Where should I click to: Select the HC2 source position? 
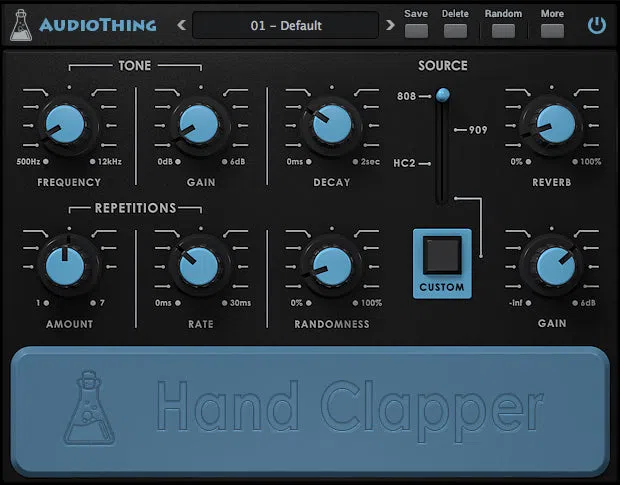[404, 163]
